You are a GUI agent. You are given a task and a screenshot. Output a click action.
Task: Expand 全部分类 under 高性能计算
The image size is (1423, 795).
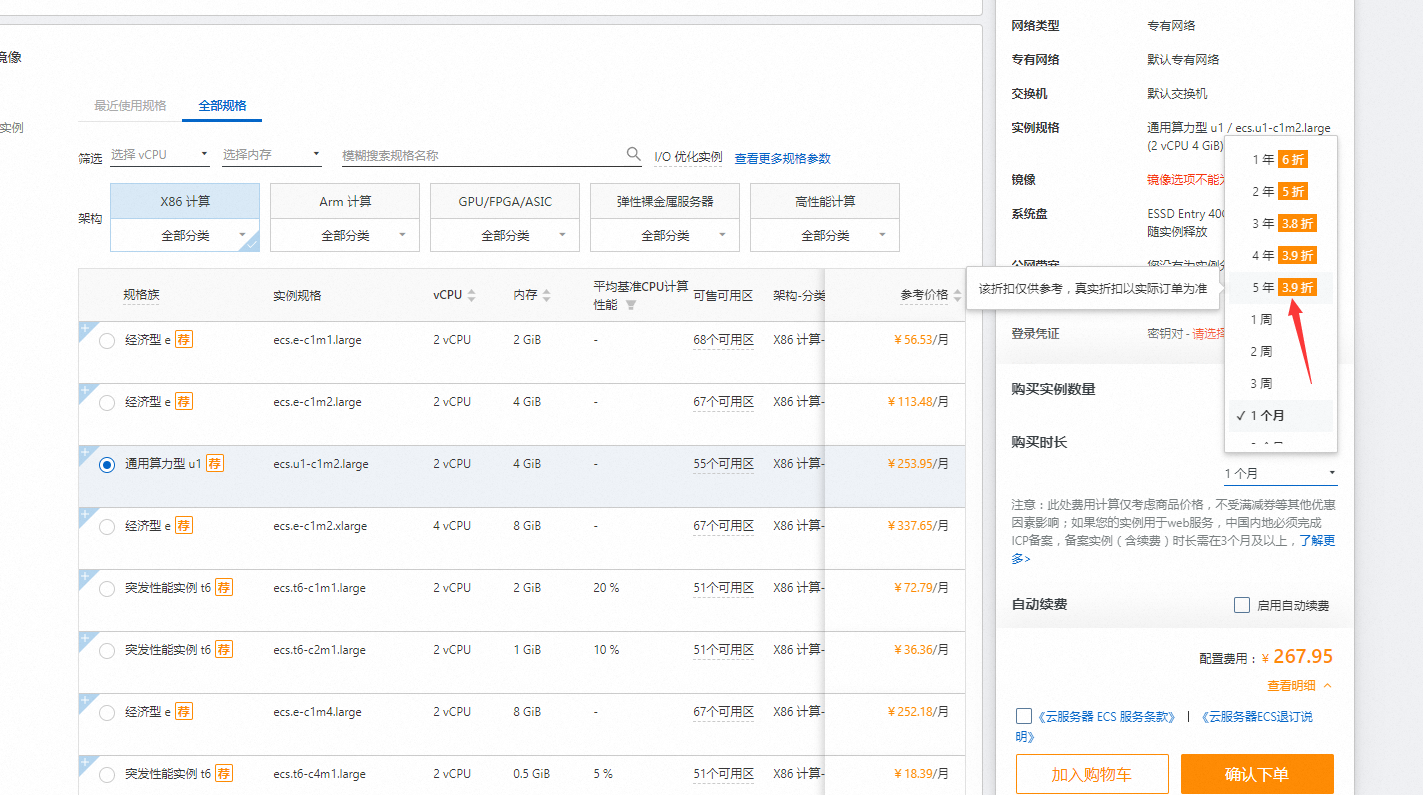(x=825, y=236)
